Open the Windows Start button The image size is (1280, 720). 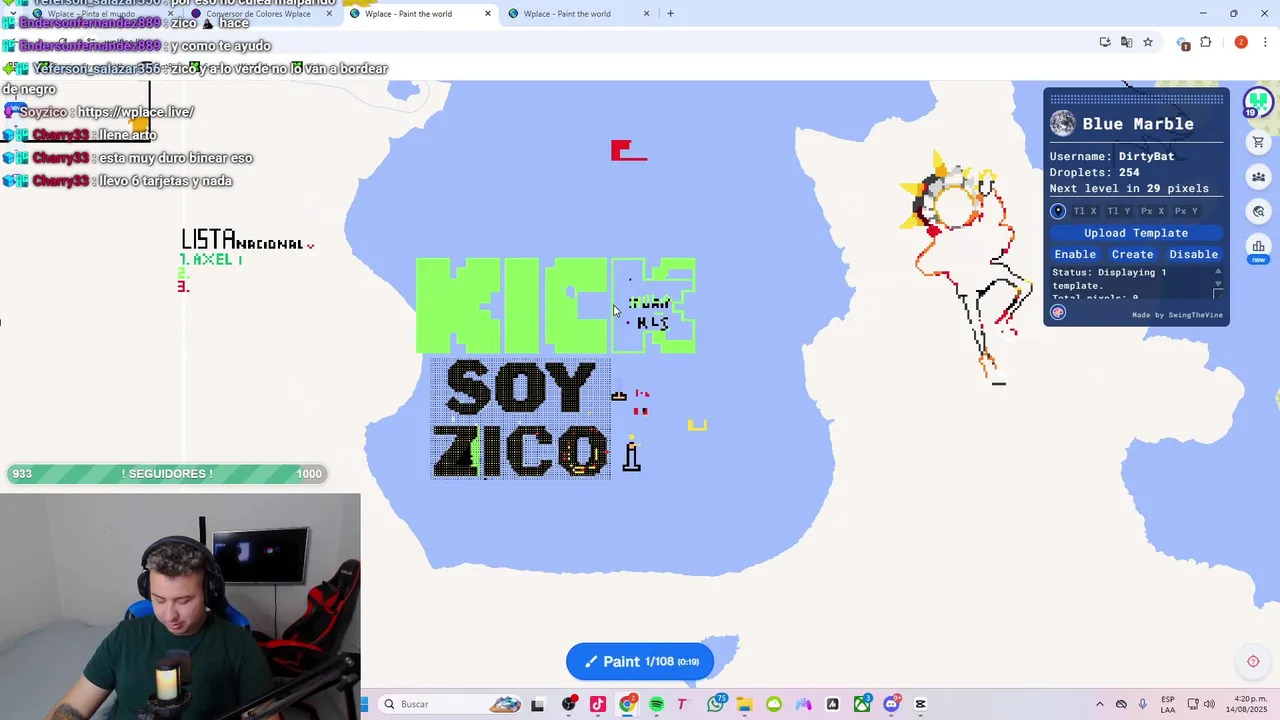click(x=364, y=704)
